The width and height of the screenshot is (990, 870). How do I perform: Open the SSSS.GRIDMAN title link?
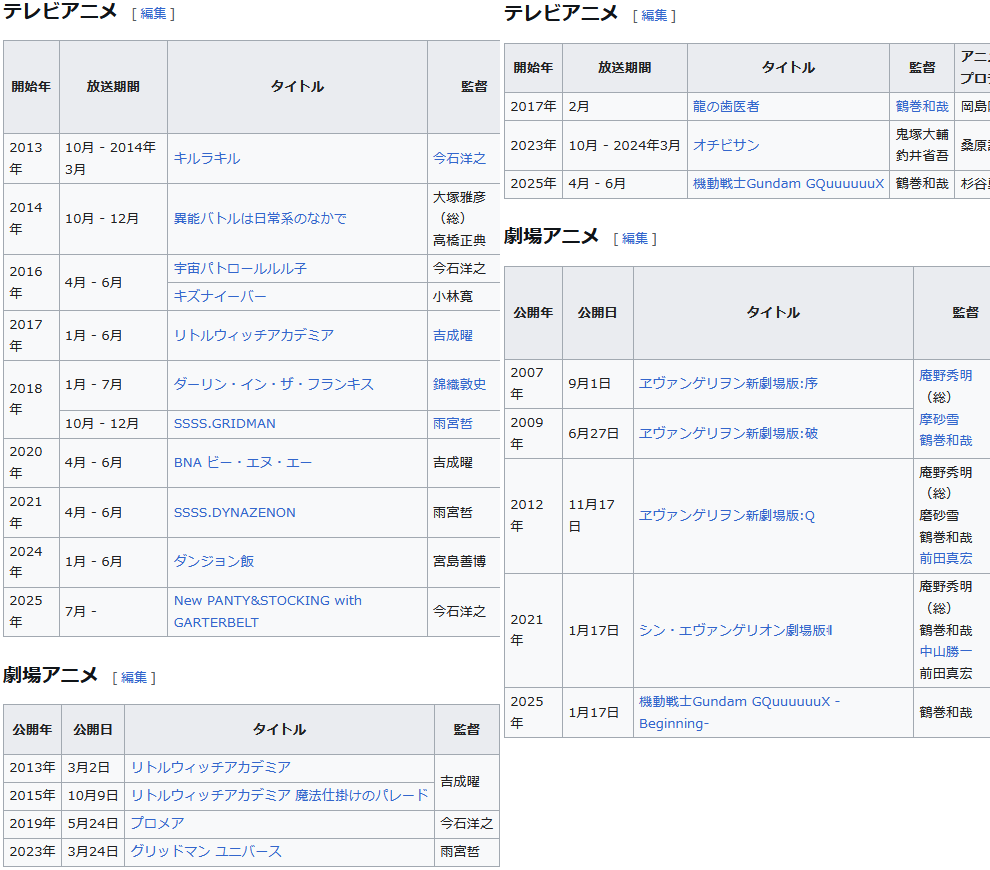[225, 424]
